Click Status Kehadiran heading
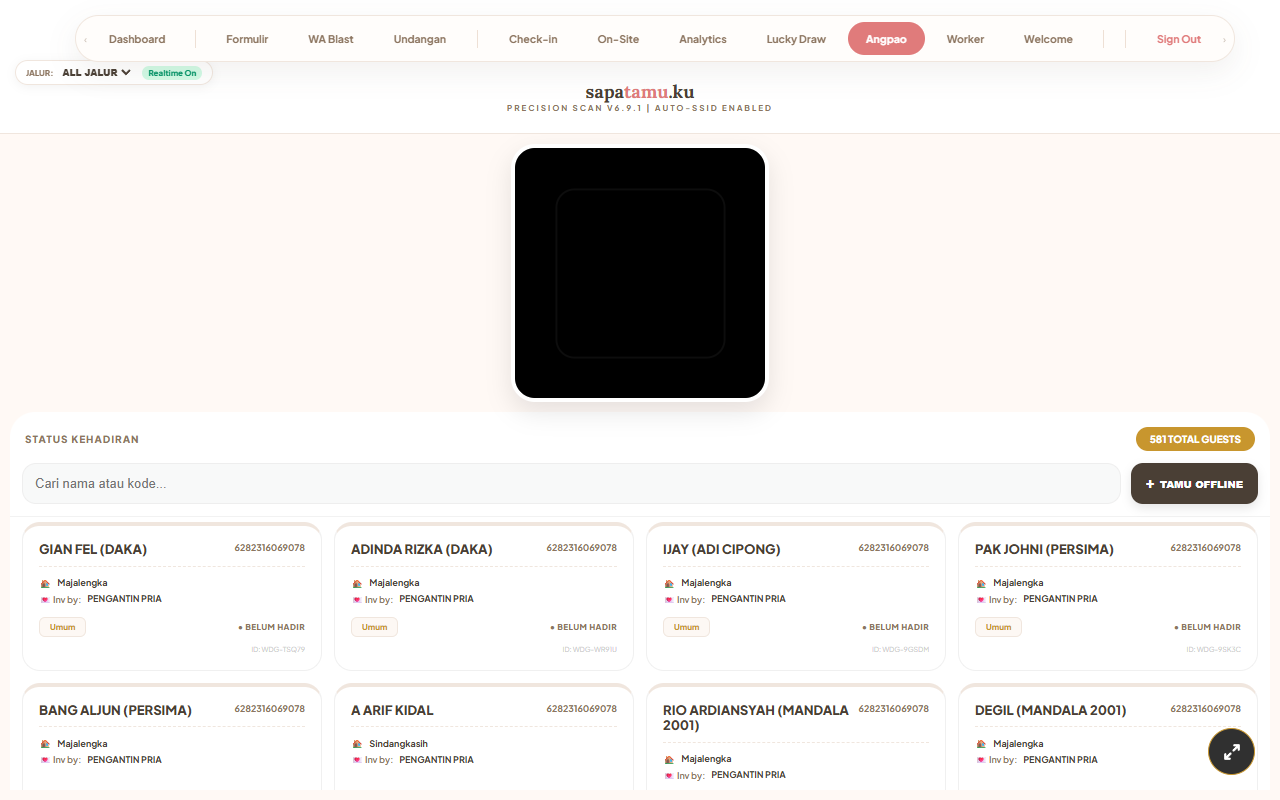 tap(82, 439)
